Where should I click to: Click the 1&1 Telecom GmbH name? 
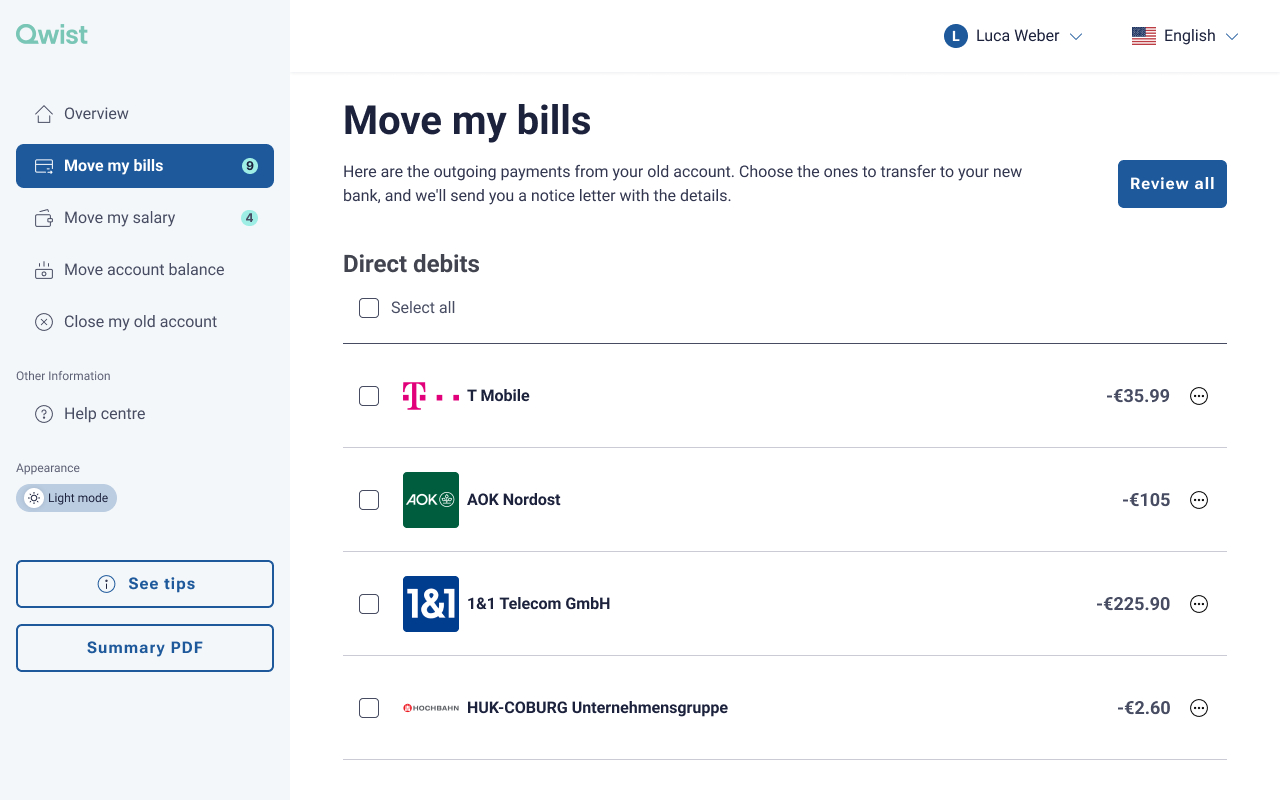point(538,604)
